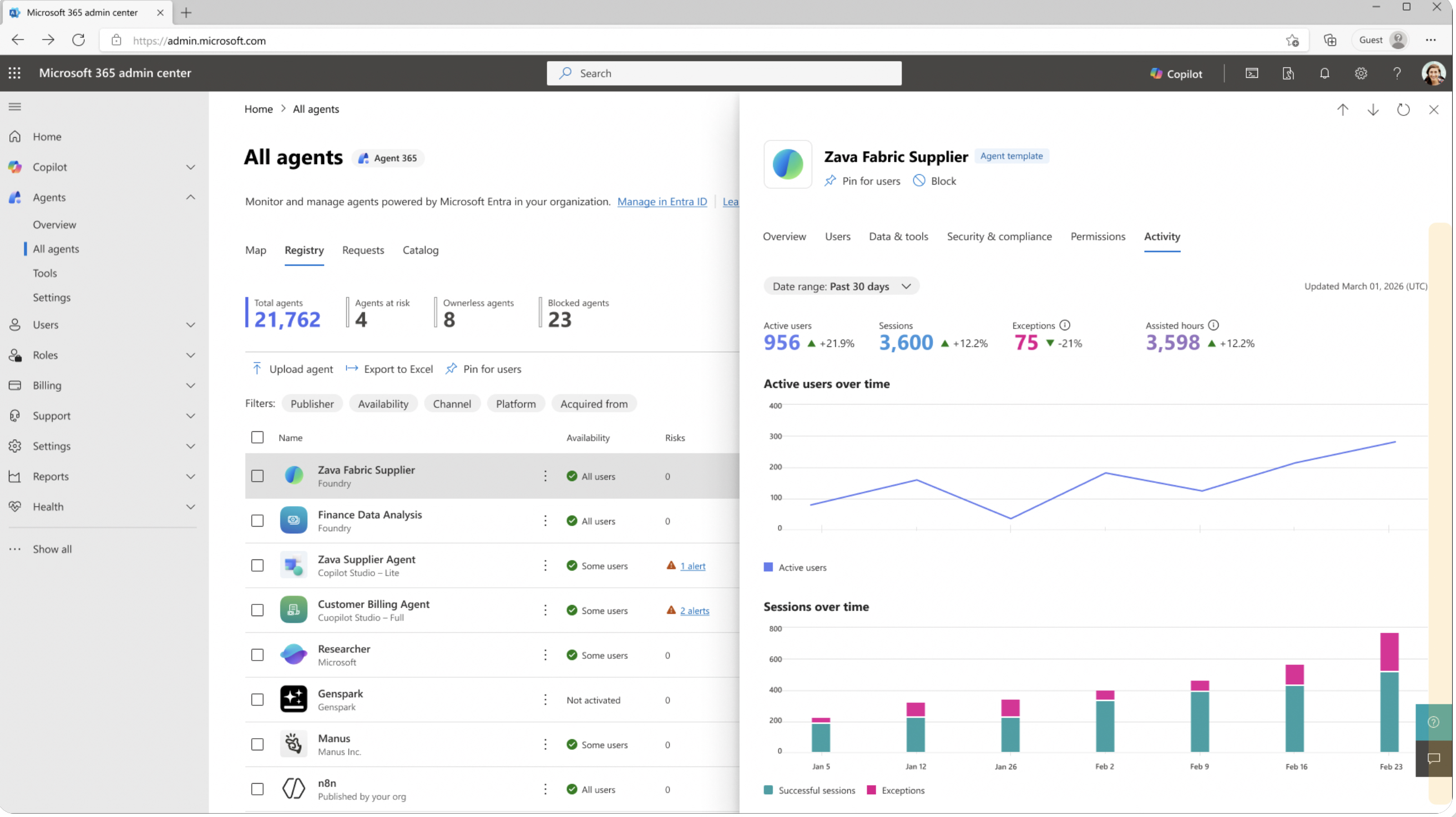Open Cloud Shell terminal icon in header

click(1251, 73)
